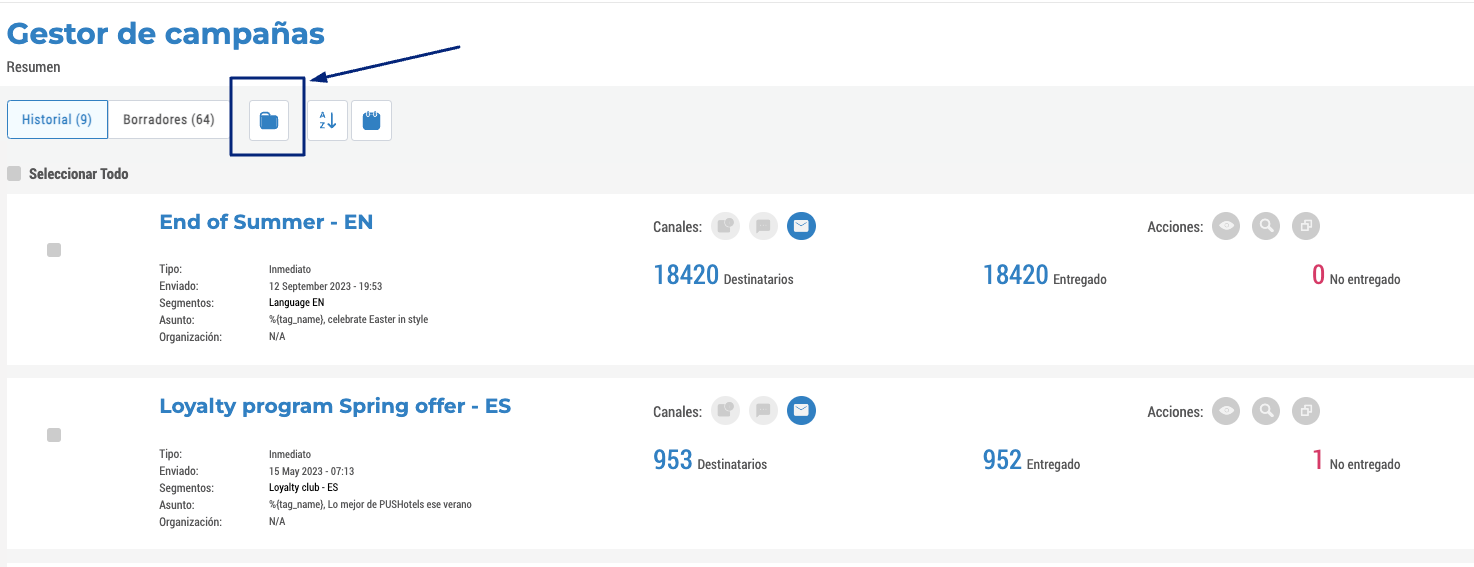Switch to the Borradores (64) tab
Viewport: 1474px width, 567px height.
169,120
